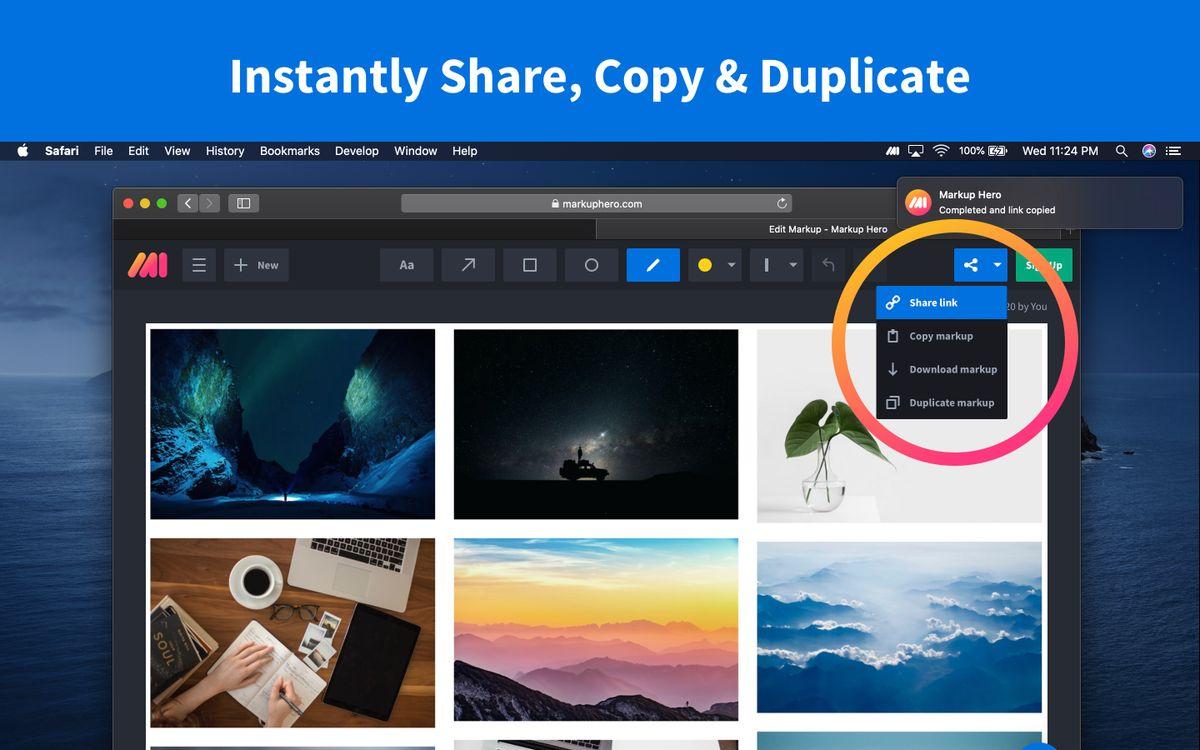
Task: Check the battery status icon
Action: (998, 151)
